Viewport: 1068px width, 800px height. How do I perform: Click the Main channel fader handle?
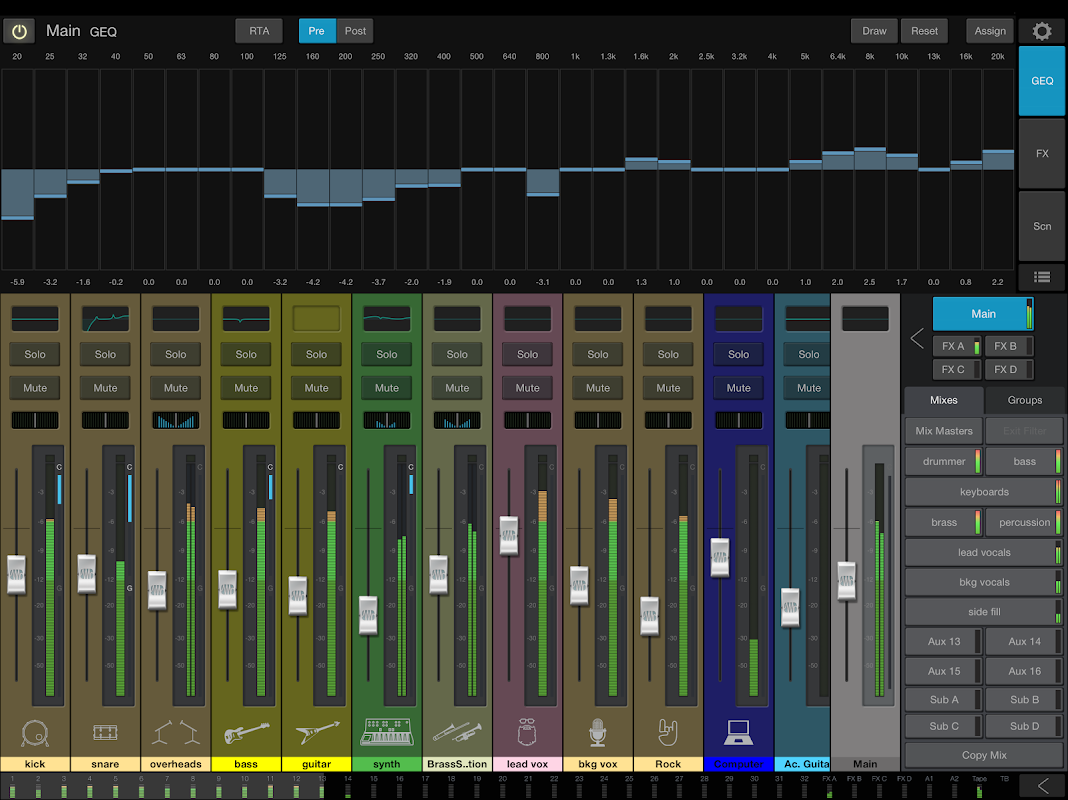click(x=847, y=581)
